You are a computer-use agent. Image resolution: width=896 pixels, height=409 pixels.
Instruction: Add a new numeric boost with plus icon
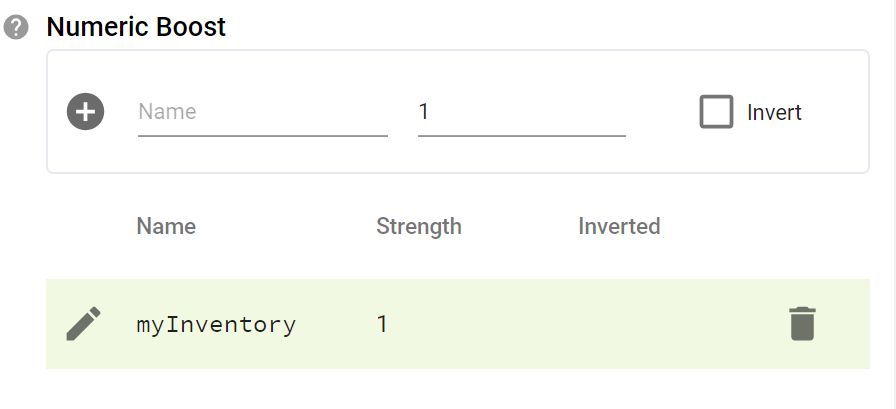[x=86, y=111]
